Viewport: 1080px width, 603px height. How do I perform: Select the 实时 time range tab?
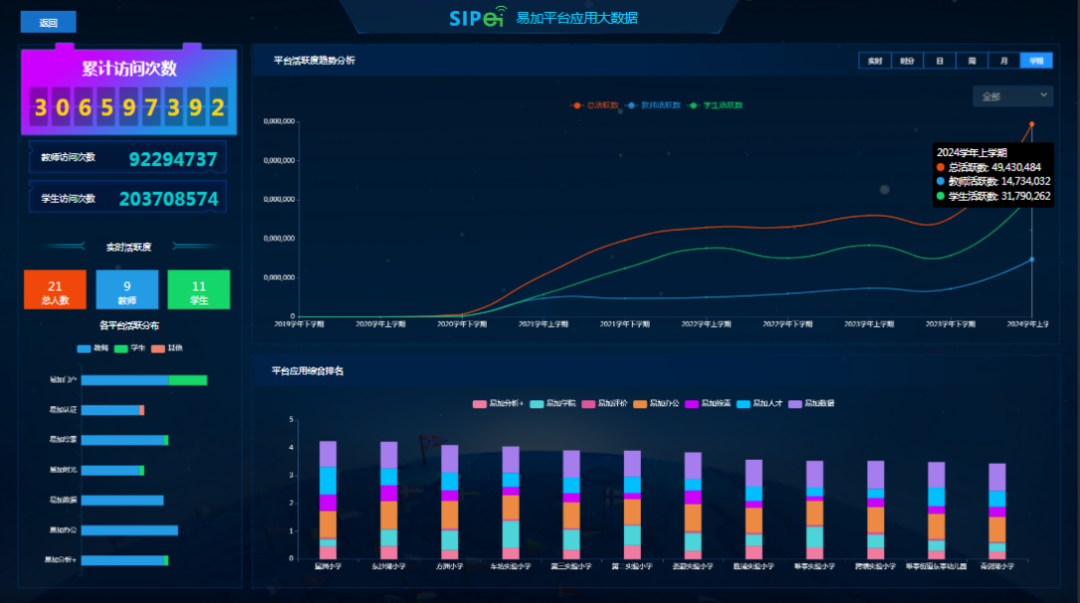874,61
